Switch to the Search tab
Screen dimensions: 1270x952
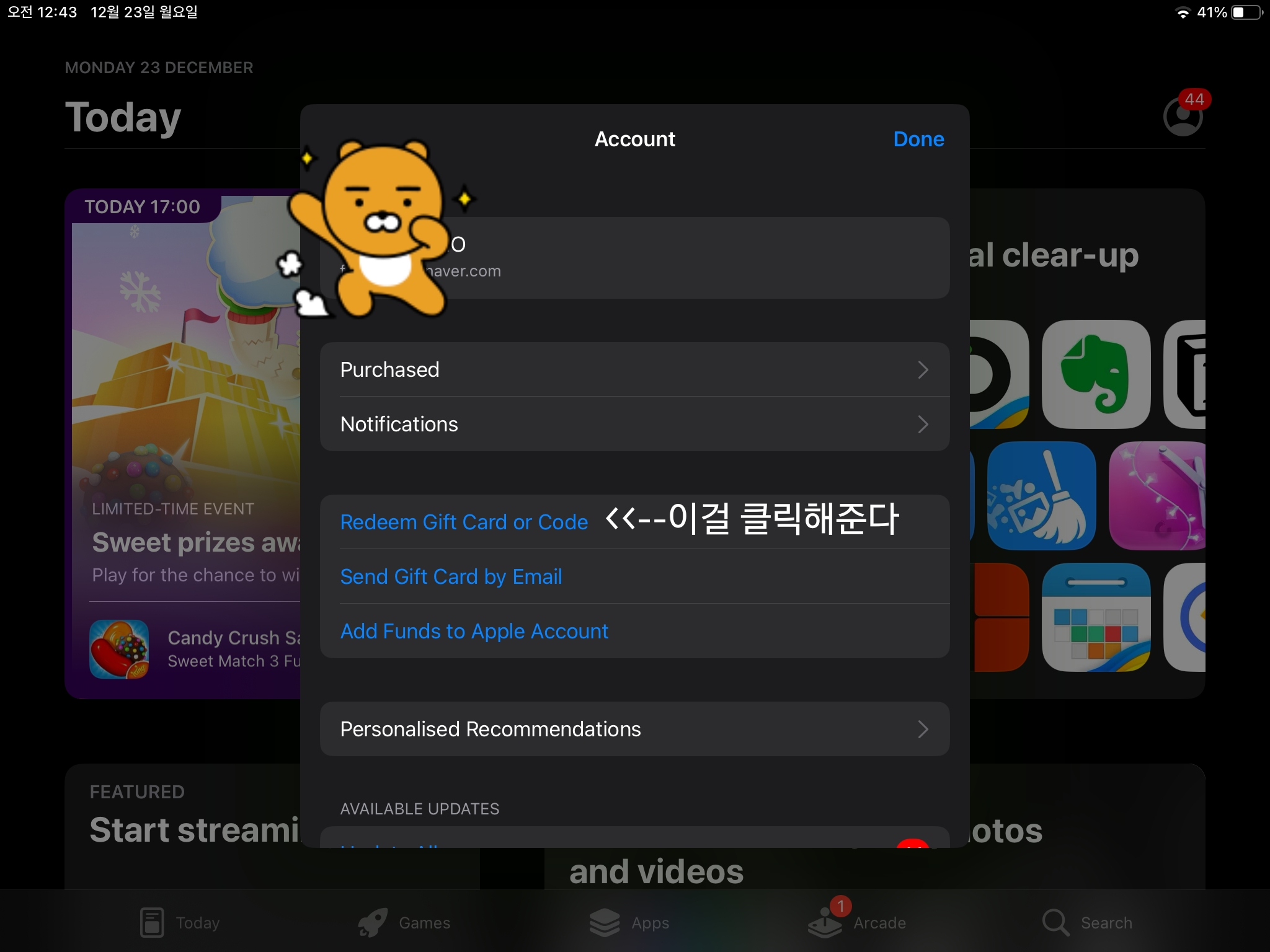1087,922
